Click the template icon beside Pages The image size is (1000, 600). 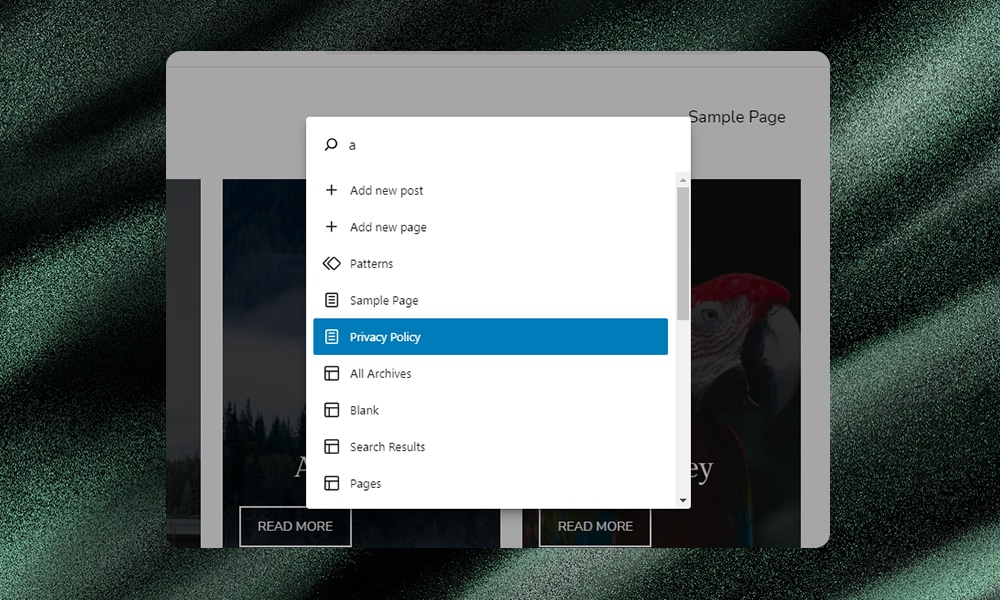[x=331, y=483]
